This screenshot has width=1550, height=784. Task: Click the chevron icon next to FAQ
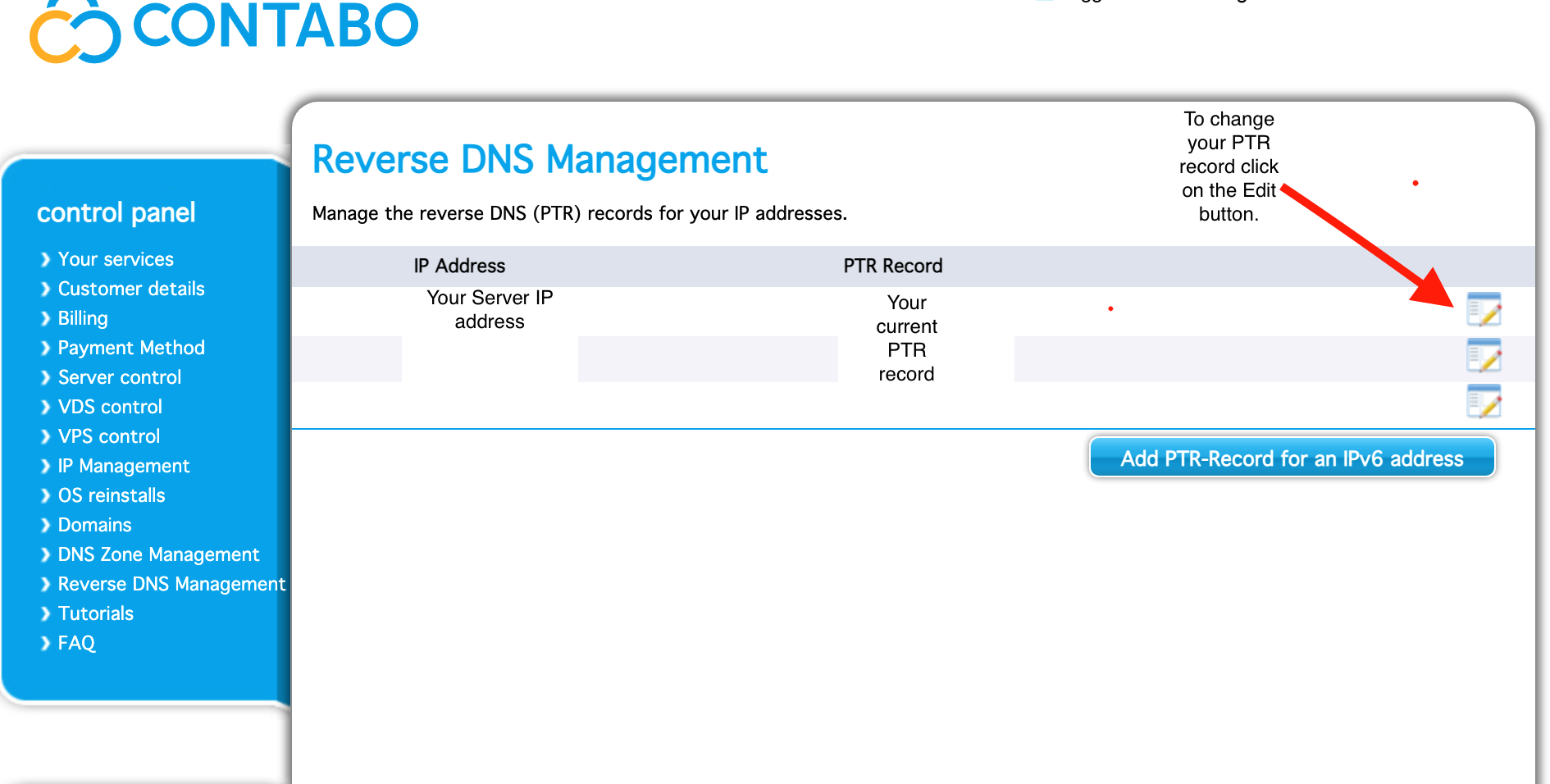(44, 643)
